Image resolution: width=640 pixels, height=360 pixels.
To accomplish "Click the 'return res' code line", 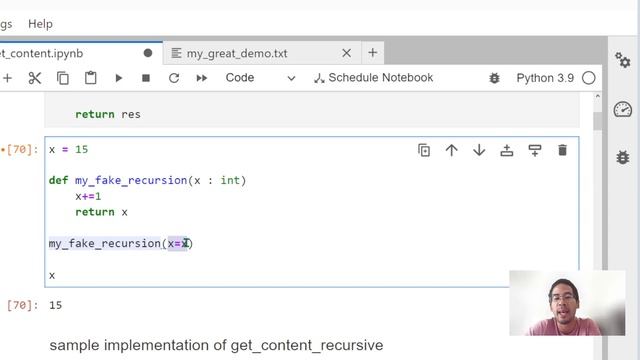I will click(108, 114).
